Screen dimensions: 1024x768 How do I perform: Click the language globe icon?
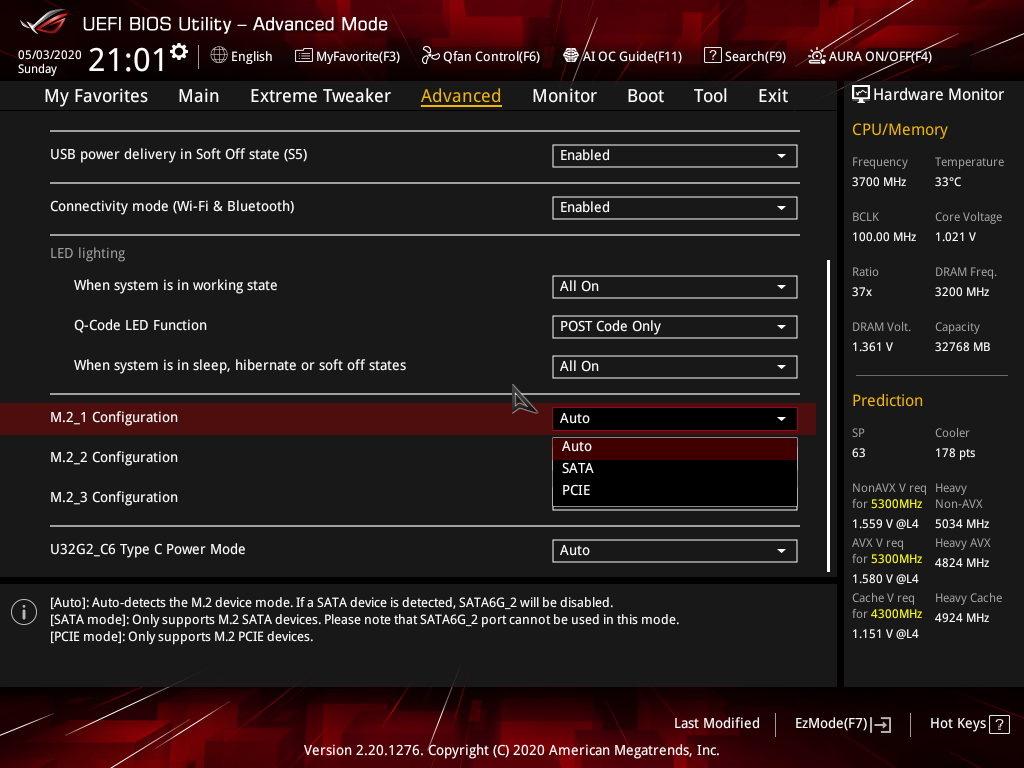[219, 56]
